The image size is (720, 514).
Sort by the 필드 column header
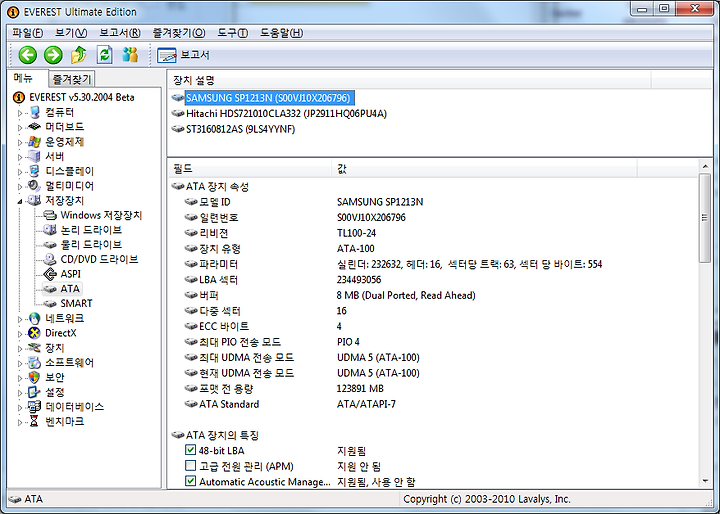click(249, 169)
